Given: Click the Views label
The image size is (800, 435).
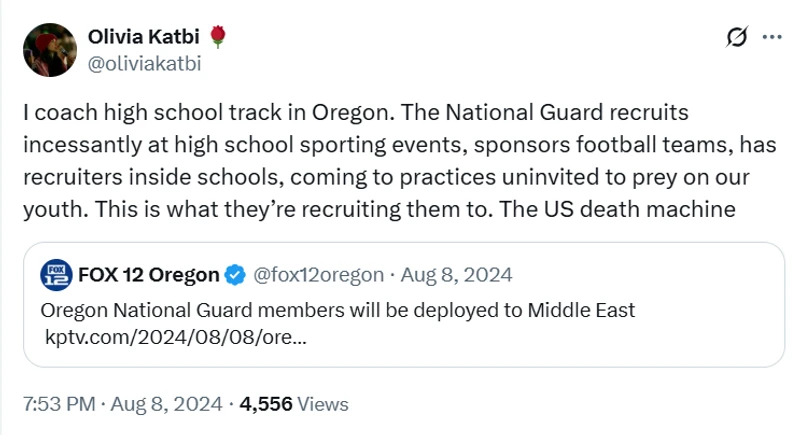Looking at the screenshot, I should point(323,404).
